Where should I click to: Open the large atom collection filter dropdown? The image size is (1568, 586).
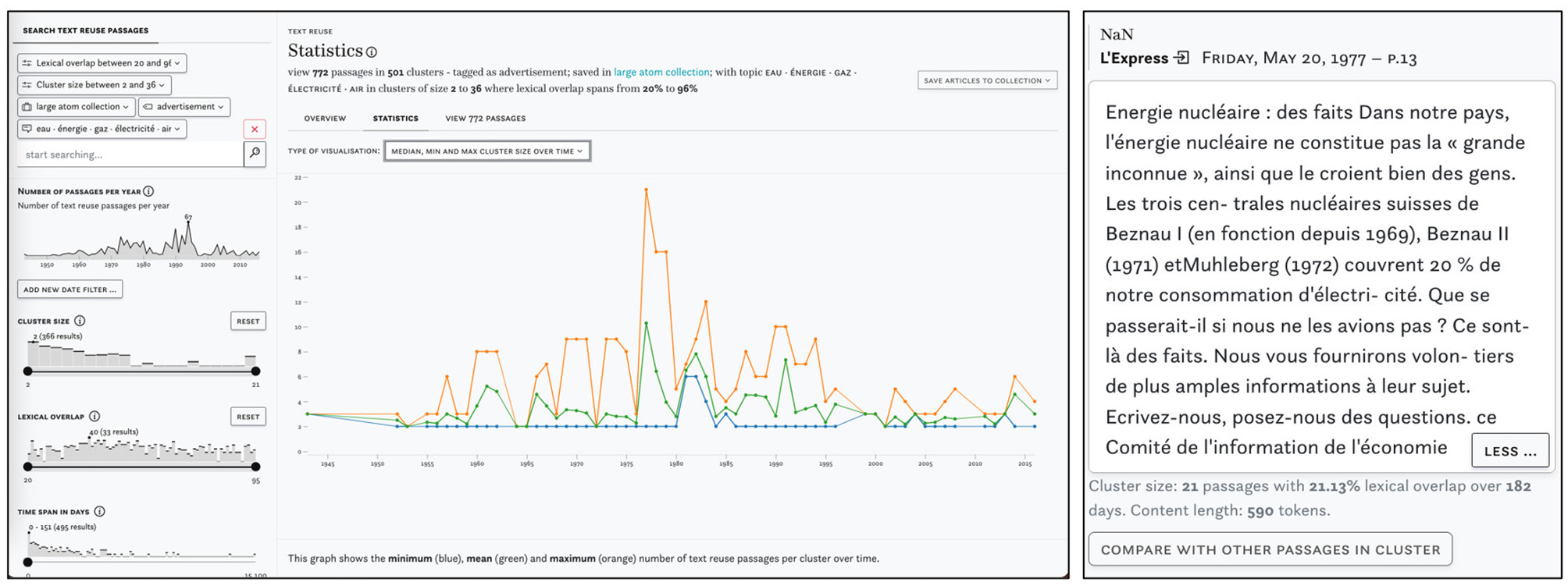[76, 107]
